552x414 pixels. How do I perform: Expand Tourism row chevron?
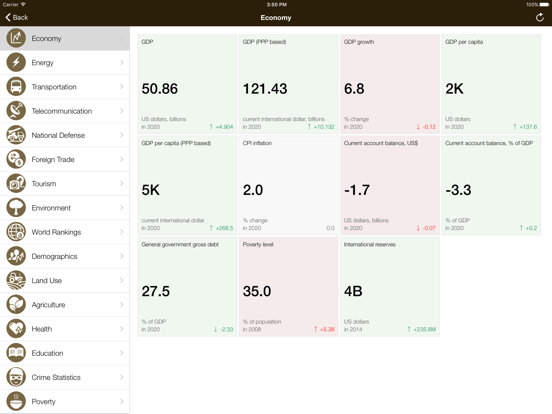pyautogui.click(x=122, y=183)
